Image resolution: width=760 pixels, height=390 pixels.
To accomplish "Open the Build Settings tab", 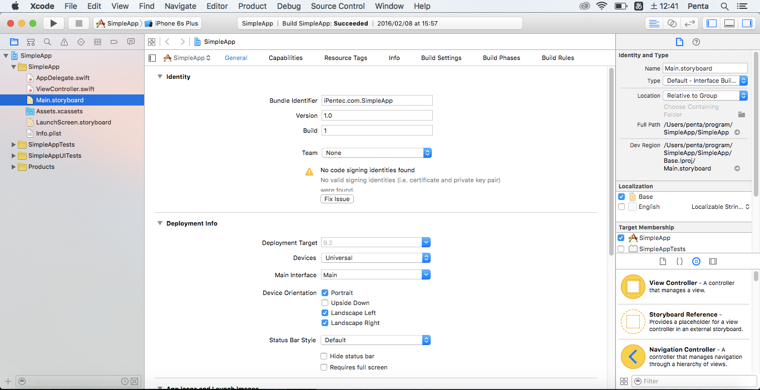I will click(x=441, y=58).
